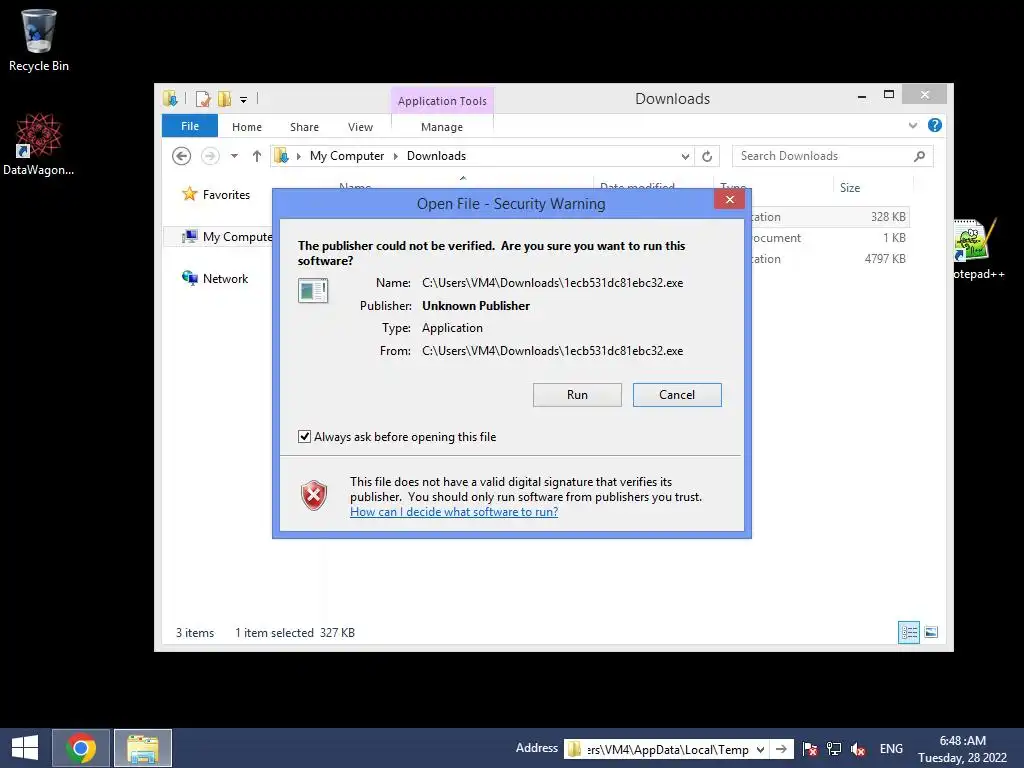Image resolution: width=1024 pixels, height=768 pixels.
Task: Click the Forward arrow in Downloads window
Action: click(210, 156)
